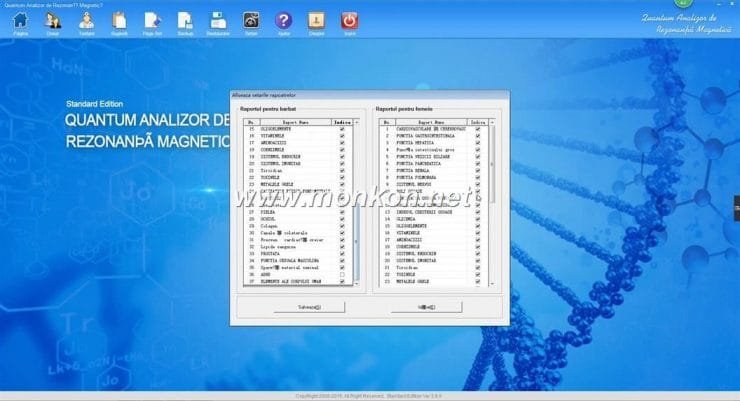Enable the unchecked ADHD checkbox
740x401 pixels.
342,275
